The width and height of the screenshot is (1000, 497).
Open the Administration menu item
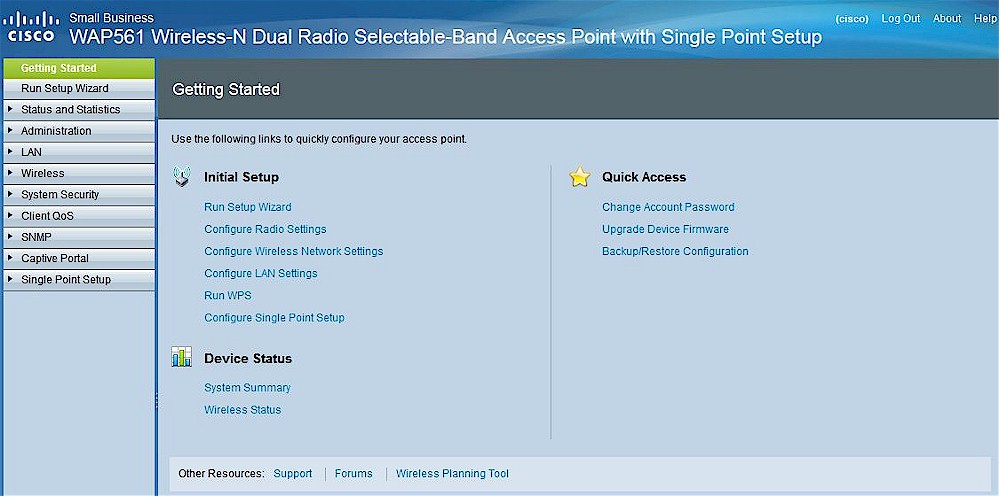click(79, 131)
